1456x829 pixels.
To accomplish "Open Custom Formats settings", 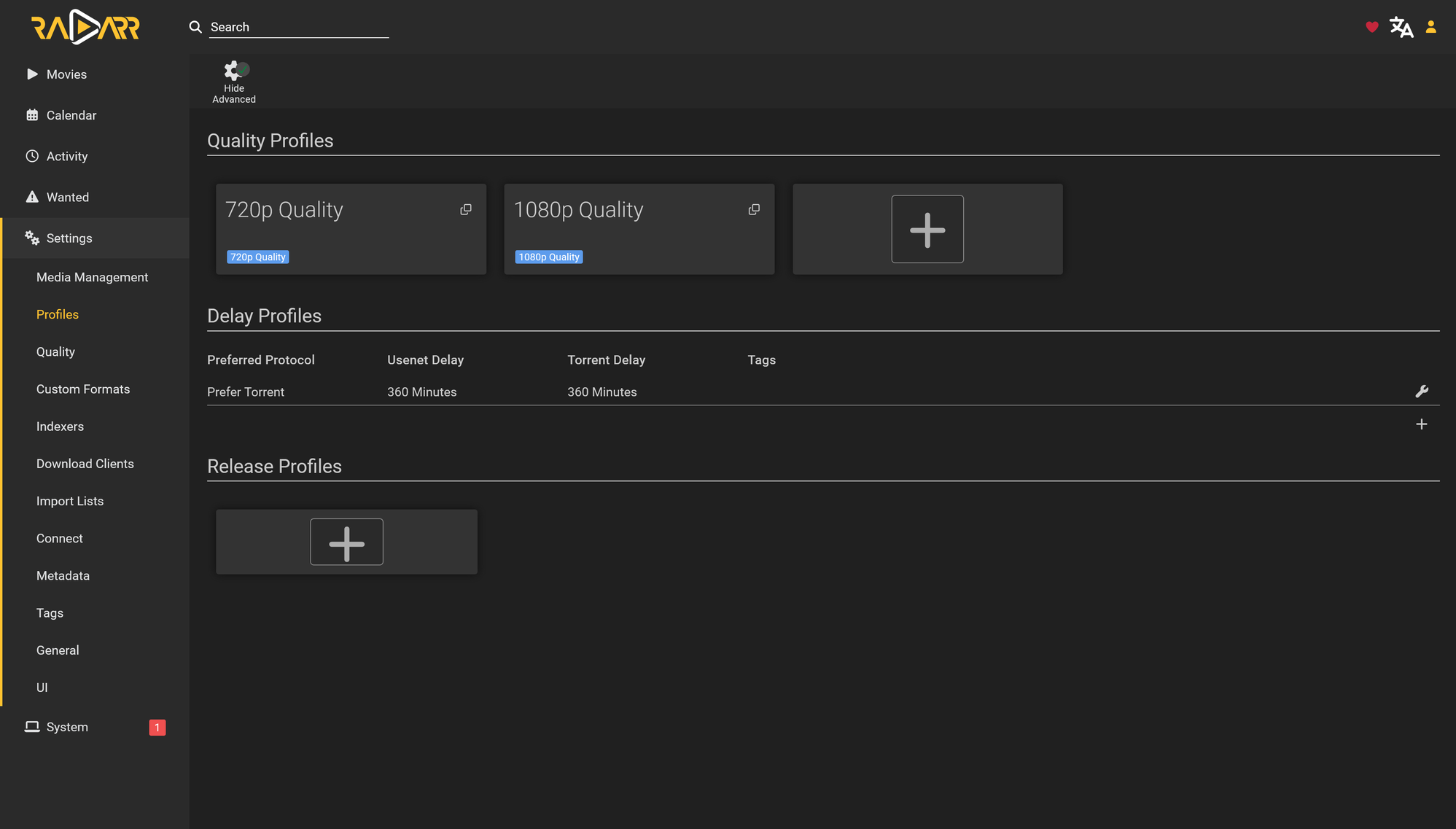I will click(83, 389).
